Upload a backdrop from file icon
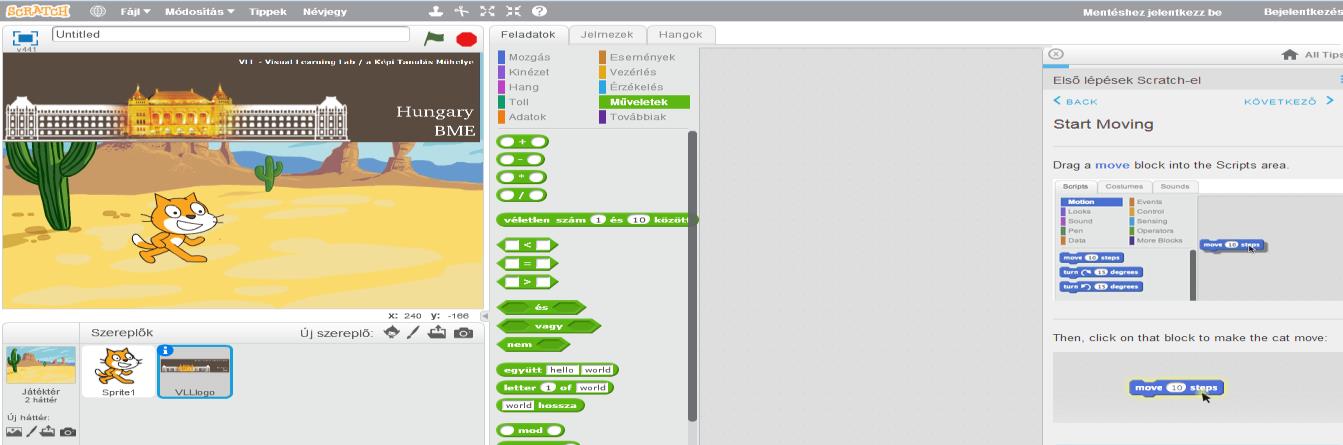Image resolution: width=1343 pixels, height=445 pixels. 48,432
